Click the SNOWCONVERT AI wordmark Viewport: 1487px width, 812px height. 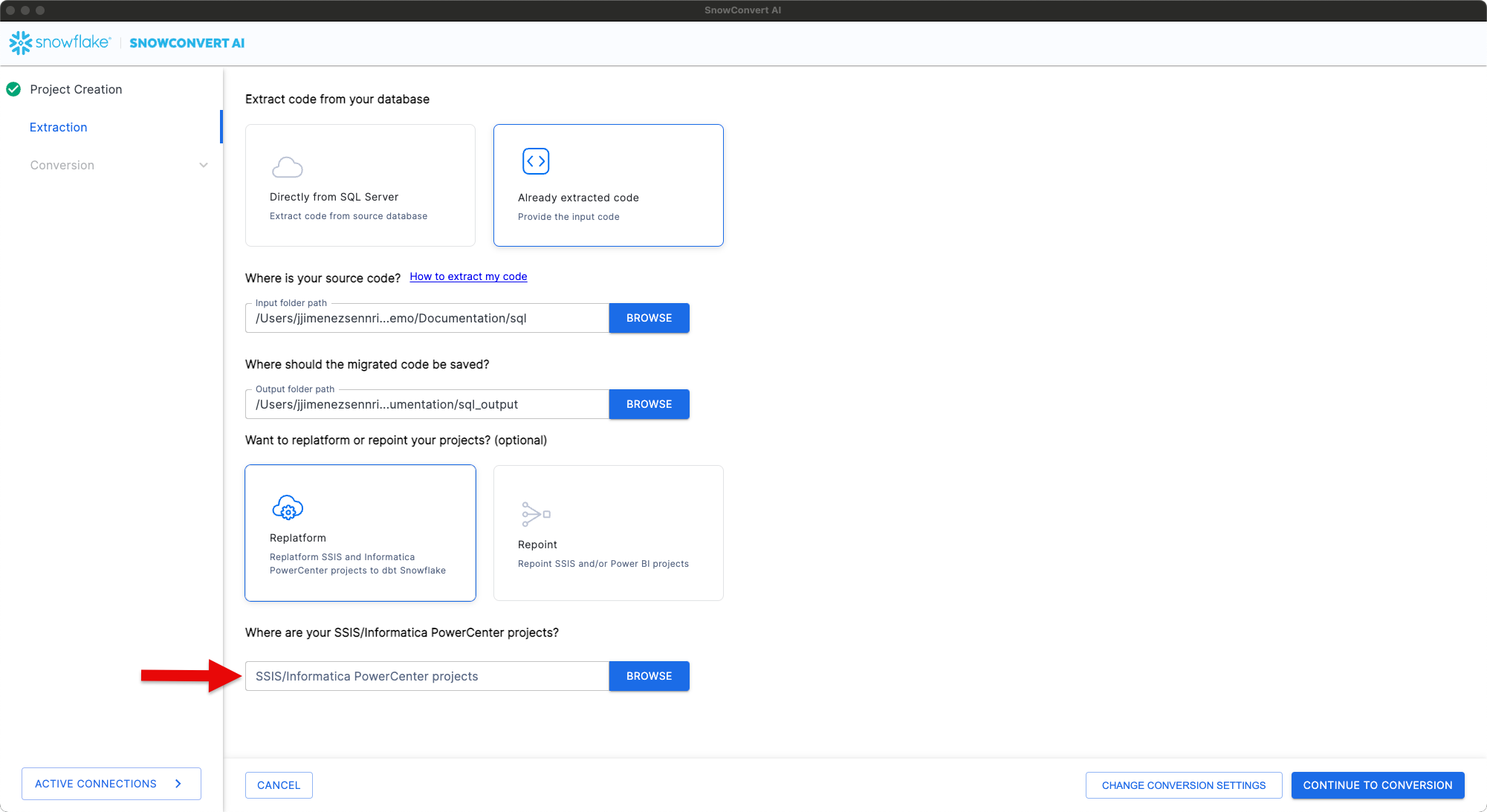click(187, 42)
